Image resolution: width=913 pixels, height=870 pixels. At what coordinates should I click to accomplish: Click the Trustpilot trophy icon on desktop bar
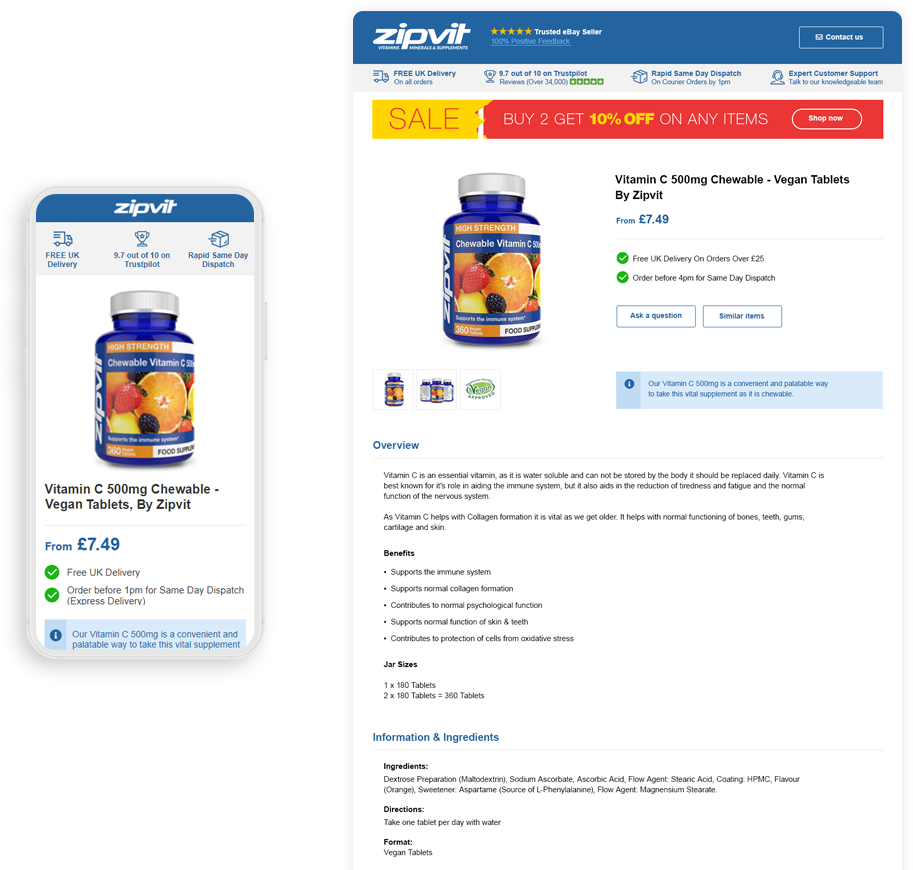click(490, 77)
